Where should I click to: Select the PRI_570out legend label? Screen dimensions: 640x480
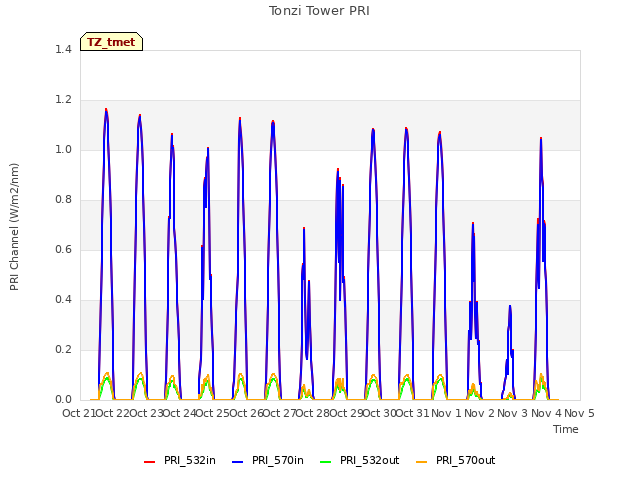click(x=465, y=460)
